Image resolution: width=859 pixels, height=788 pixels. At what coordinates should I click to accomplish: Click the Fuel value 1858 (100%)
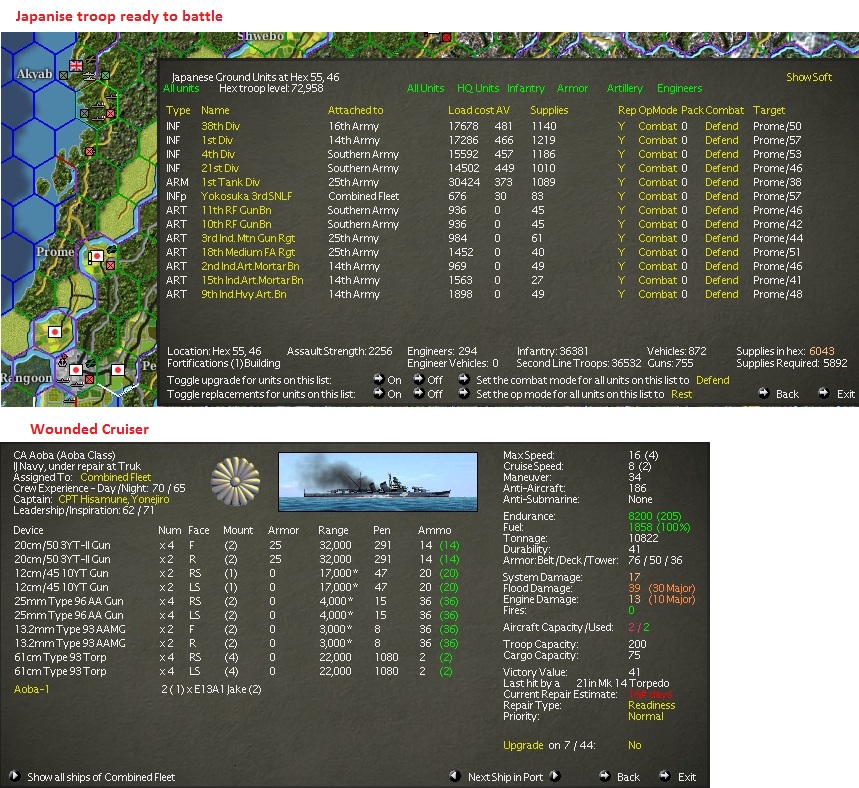pyautogui.click(x=659, y=527)
